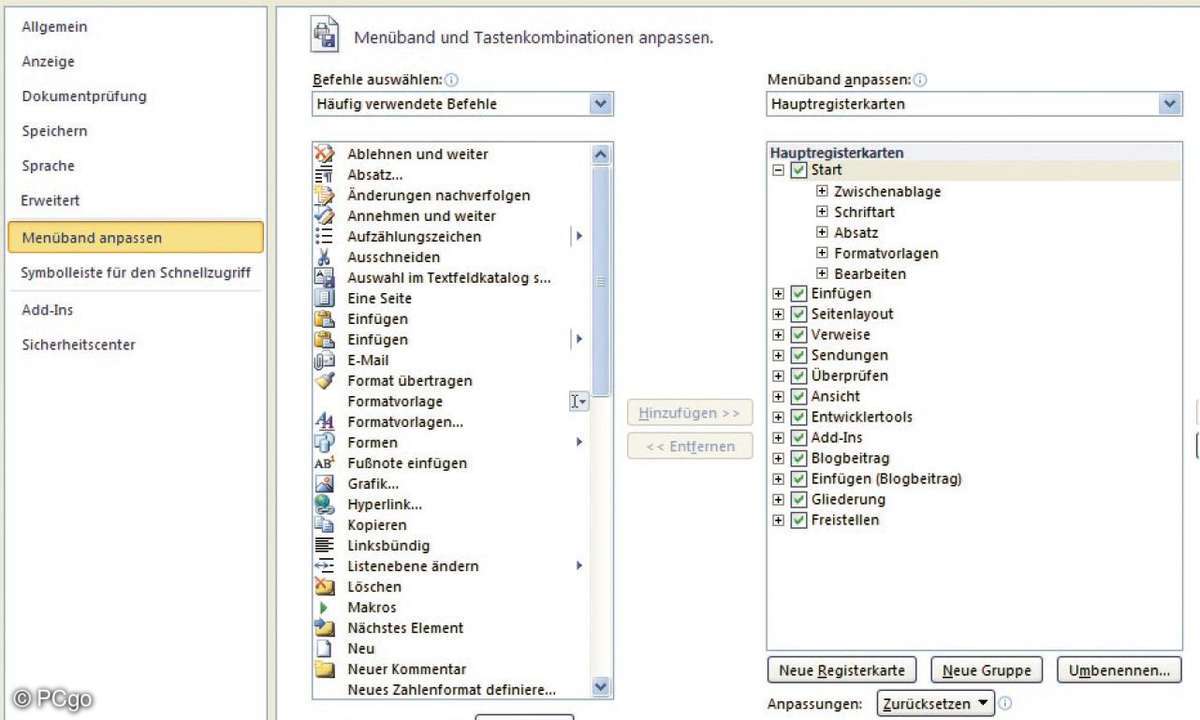This screenshot has width=1200, height=720.
Task: Click the Neu document icon
Action: (x=324, y=648)
